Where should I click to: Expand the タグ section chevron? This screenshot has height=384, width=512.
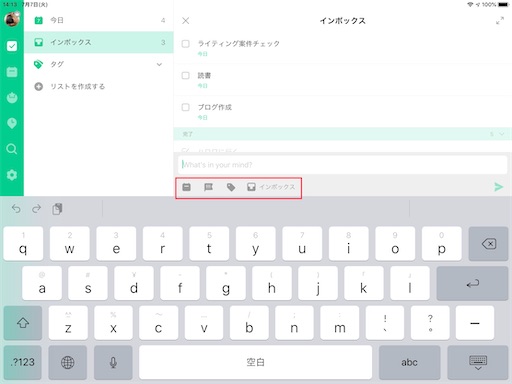coord(159,64)
